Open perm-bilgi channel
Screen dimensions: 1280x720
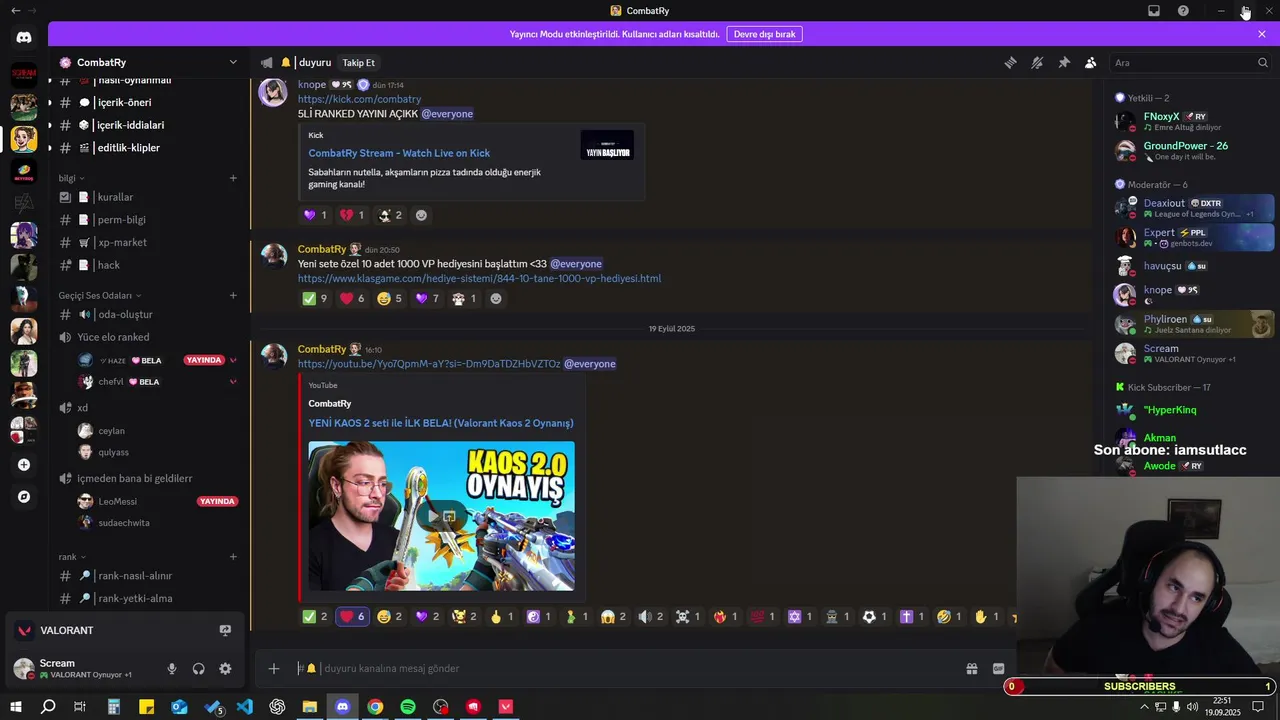coord(147,220)
